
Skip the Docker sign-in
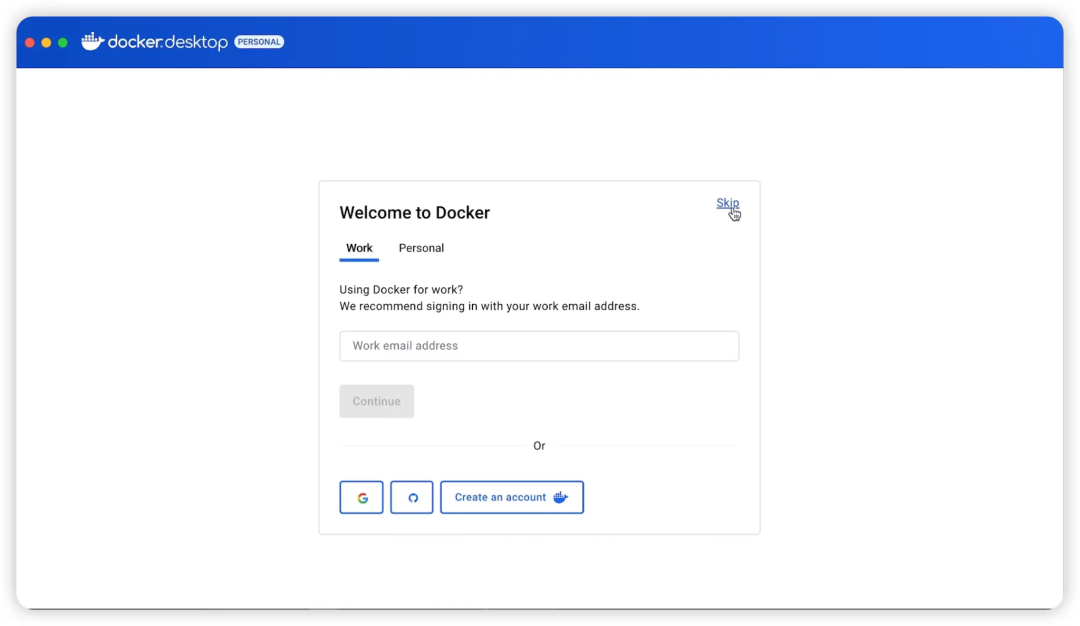(x=727, y=203)
